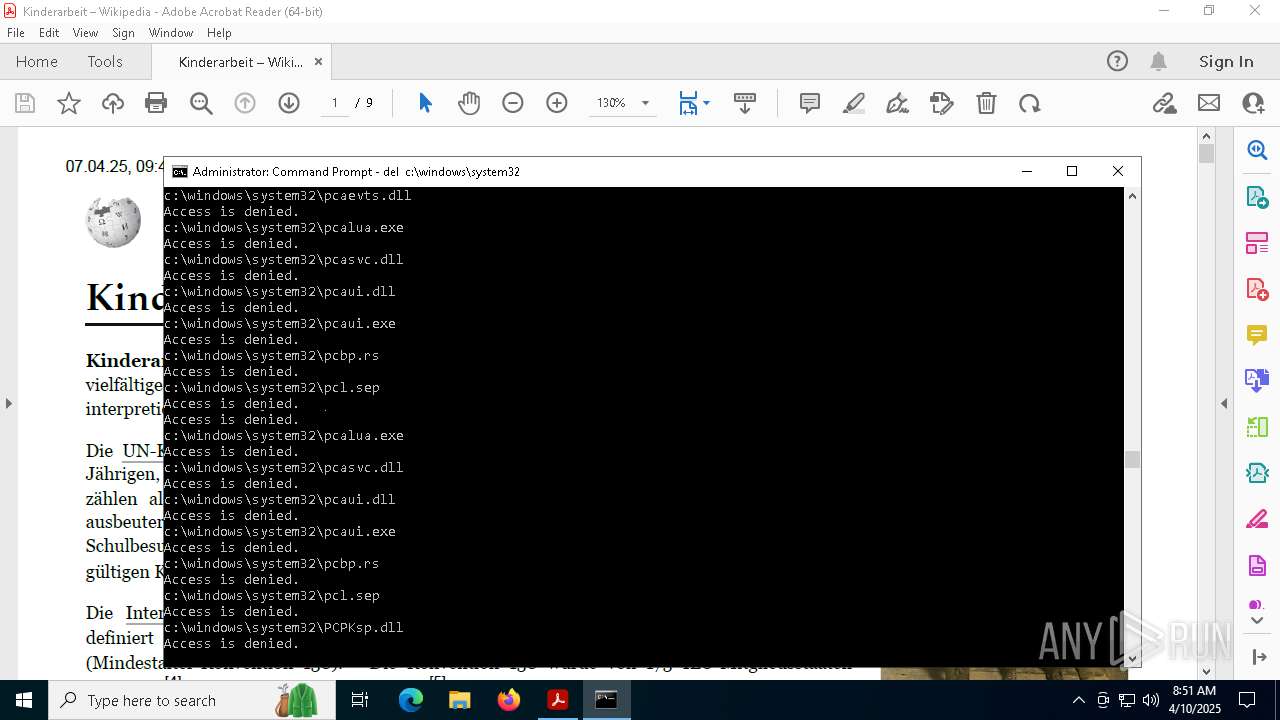Choose the arrow Selection tool
This screenshot has width=1280, height=720.
[425, 103]
